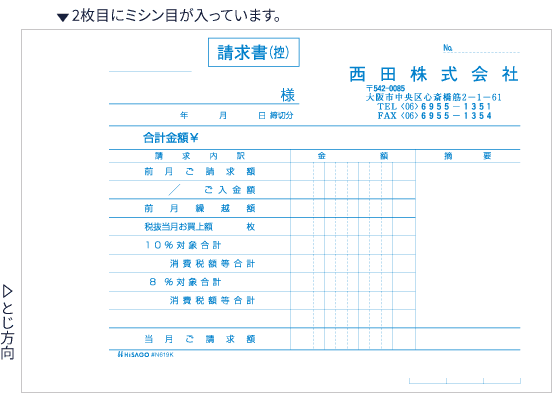560x395 pixels.
Task: Click the 前月繰越額 row label
Action: (200, 208)
